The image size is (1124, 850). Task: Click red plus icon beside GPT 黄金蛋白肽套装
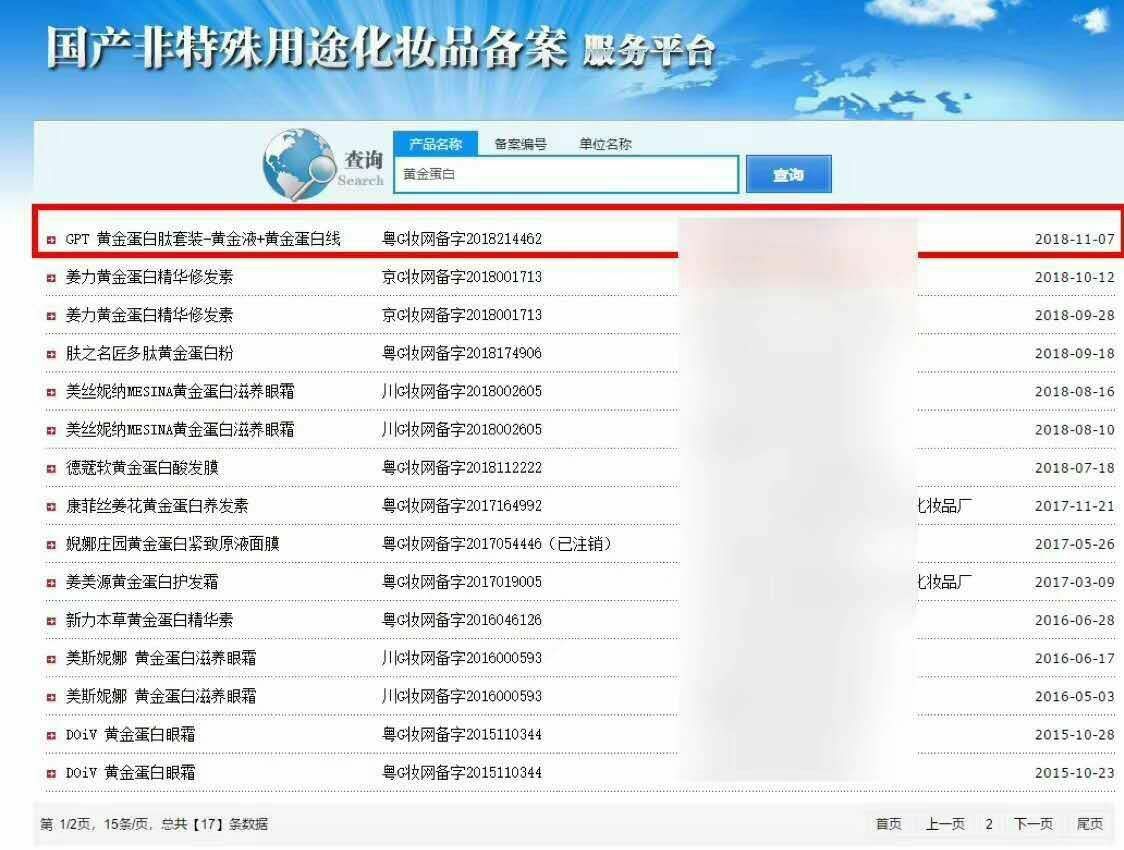tap(51, 240)
